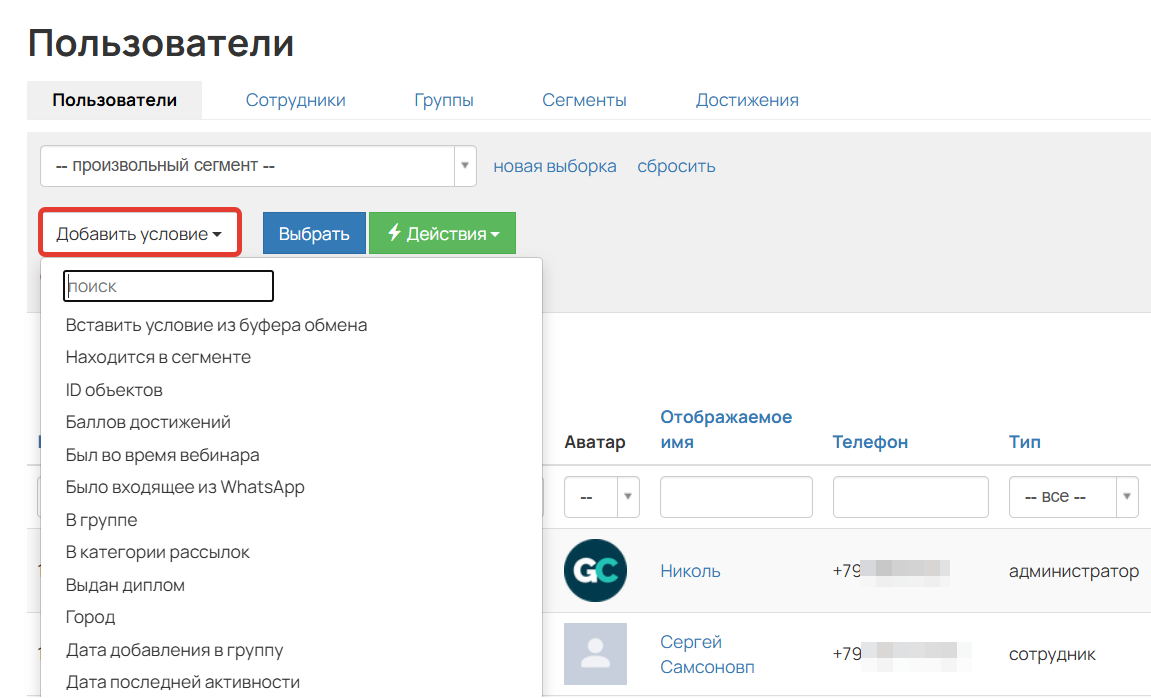The image size is (1151, 698).
Task: Click the placeholder avatar of Сергей Самсоновп
Action: [595, 654]
